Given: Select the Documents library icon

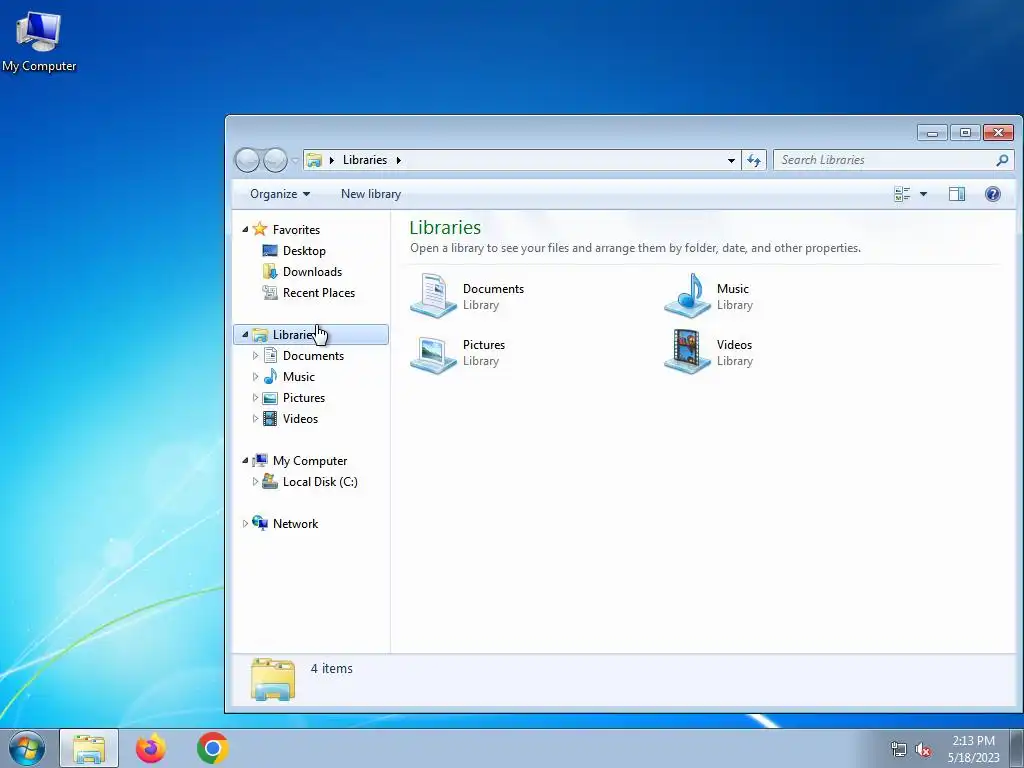Looking at the screenshot, I should [x=433, y=296].
